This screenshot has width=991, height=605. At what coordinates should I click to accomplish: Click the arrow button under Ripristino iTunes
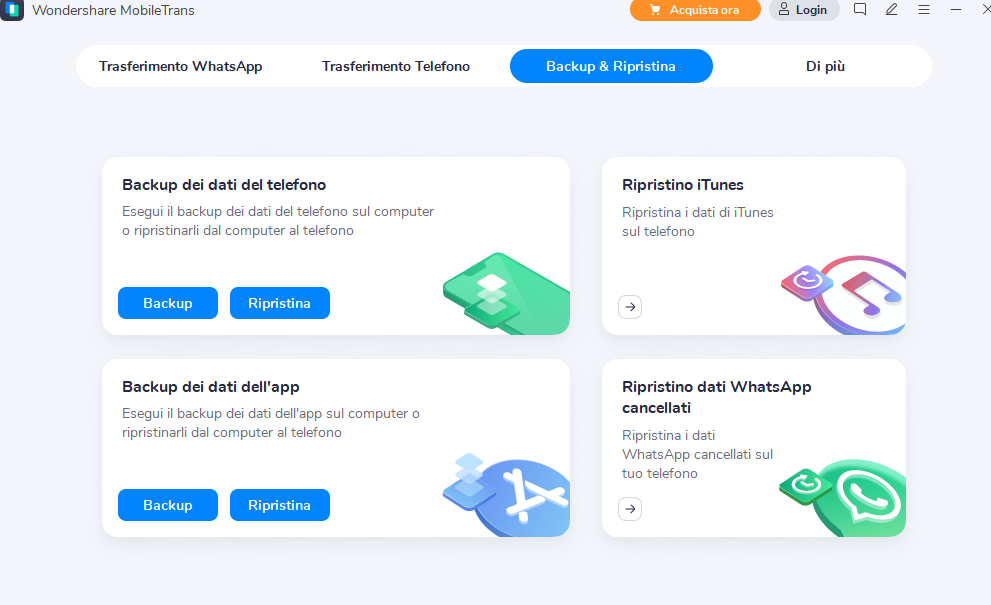630,307
